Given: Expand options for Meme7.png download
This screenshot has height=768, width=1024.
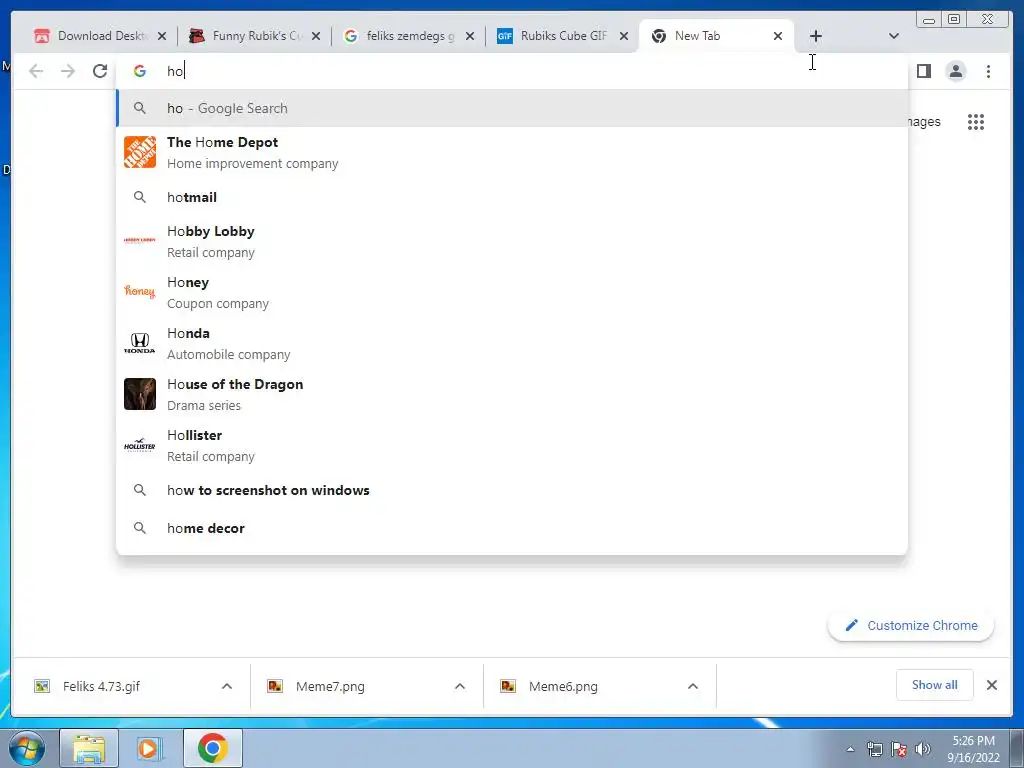Looking at the screenshot, I should pyautogui.click(x=460, y=686).
